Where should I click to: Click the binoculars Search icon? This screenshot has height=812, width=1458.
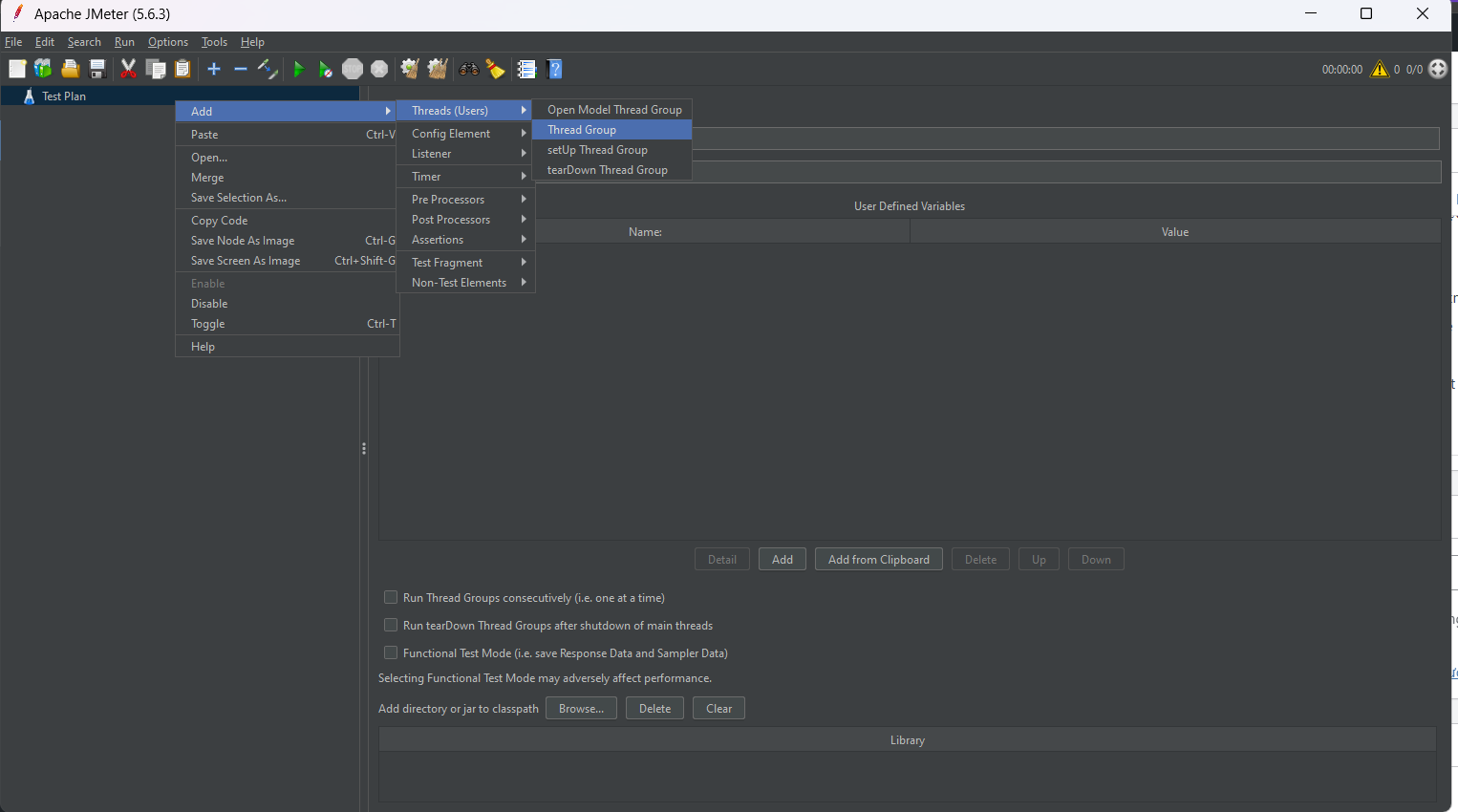[468, 69]
